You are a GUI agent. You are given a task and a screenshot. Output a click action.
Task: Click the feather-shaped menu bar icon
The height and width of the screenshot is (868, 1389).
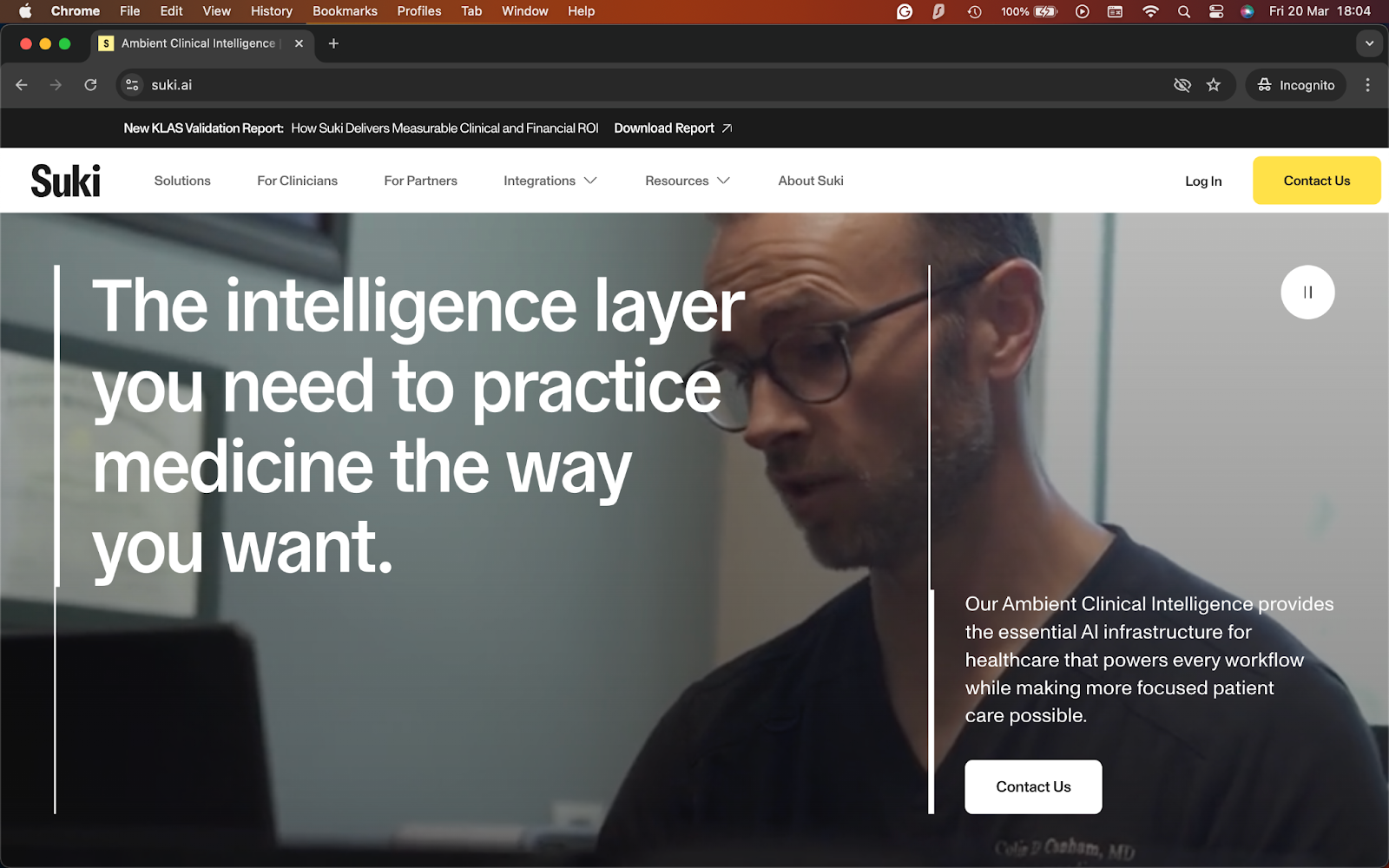tap(938, 11)
